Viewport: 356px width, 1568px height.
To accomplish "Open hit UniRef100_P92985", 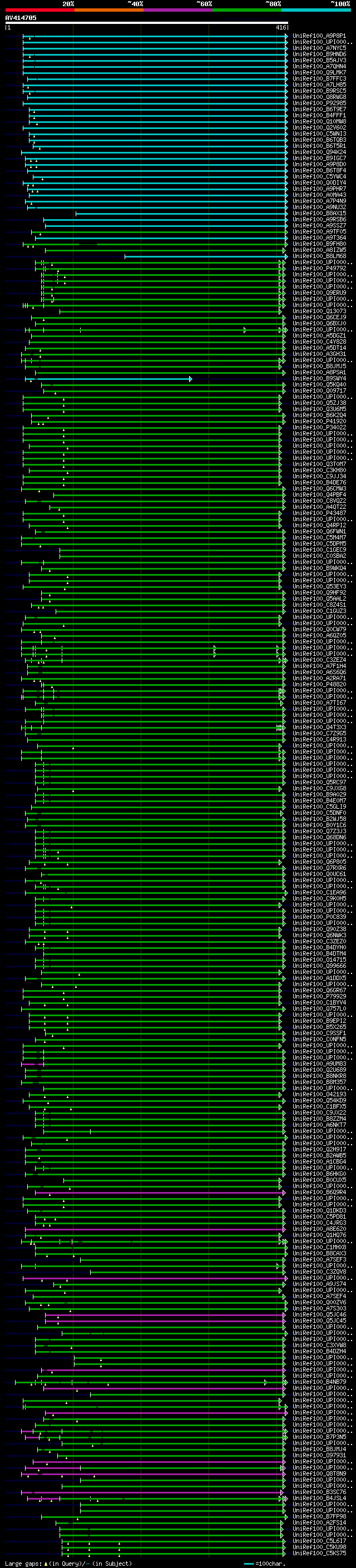I will pyautogui.click(x=319, y=103).
